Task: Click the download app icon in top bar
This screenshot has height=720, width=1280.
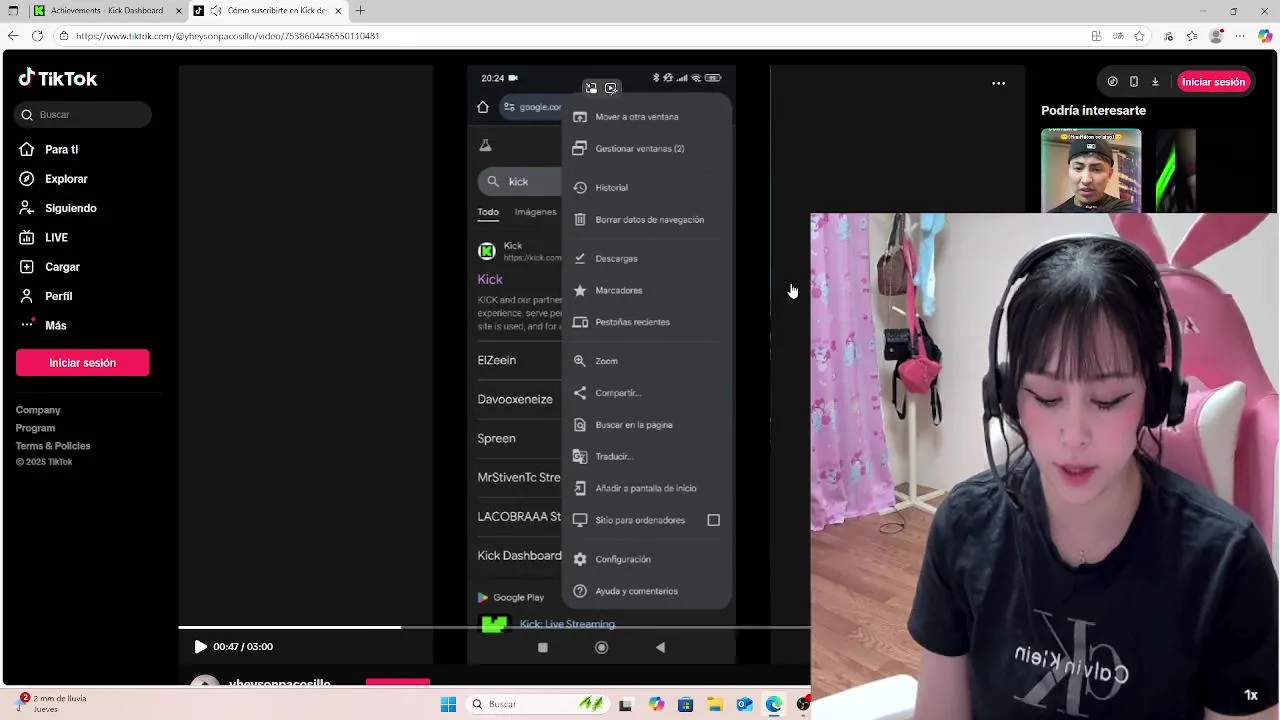Action: (1154, 82)
